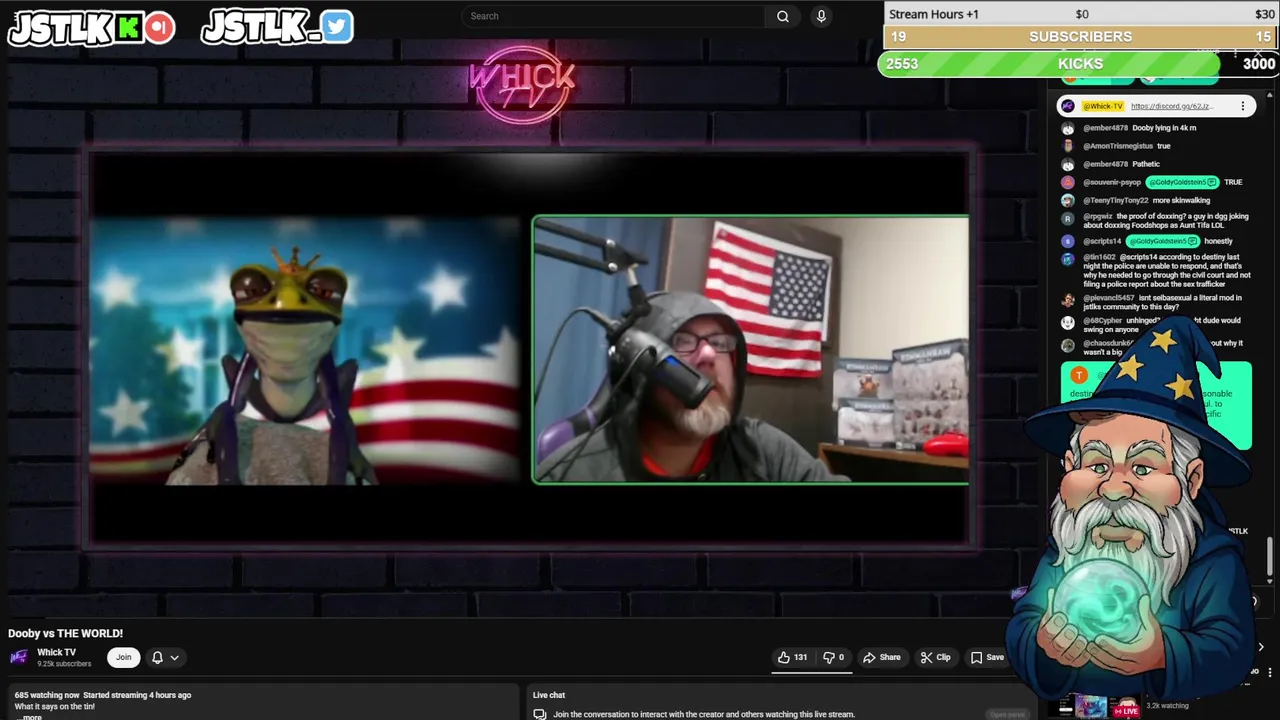Screen dimensions: 1280x720
Task: Click @AmonTrismegistus avatar in chat
Action: [1068, 146]
